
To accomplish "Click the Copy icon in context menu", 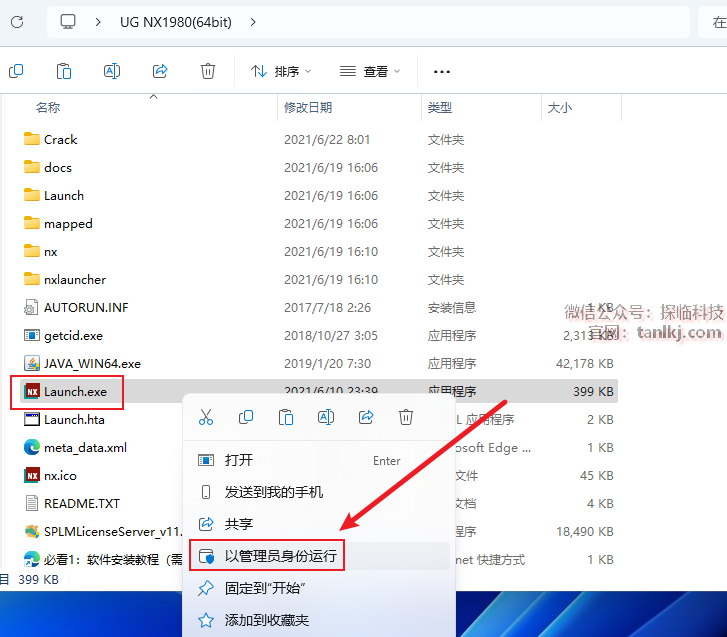I will (x=246, y=417).
